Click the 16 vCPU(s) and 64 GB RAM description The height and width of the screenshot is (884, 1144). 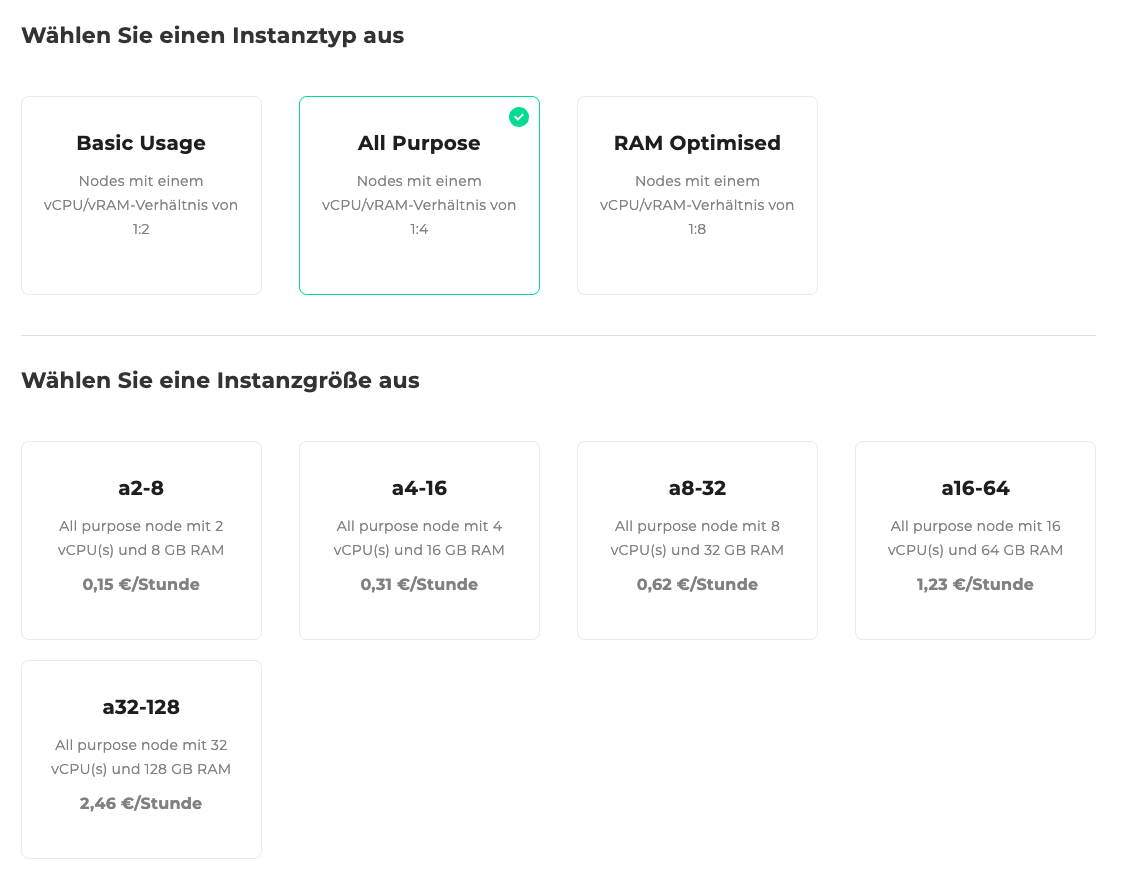click(x=975, y=538)
